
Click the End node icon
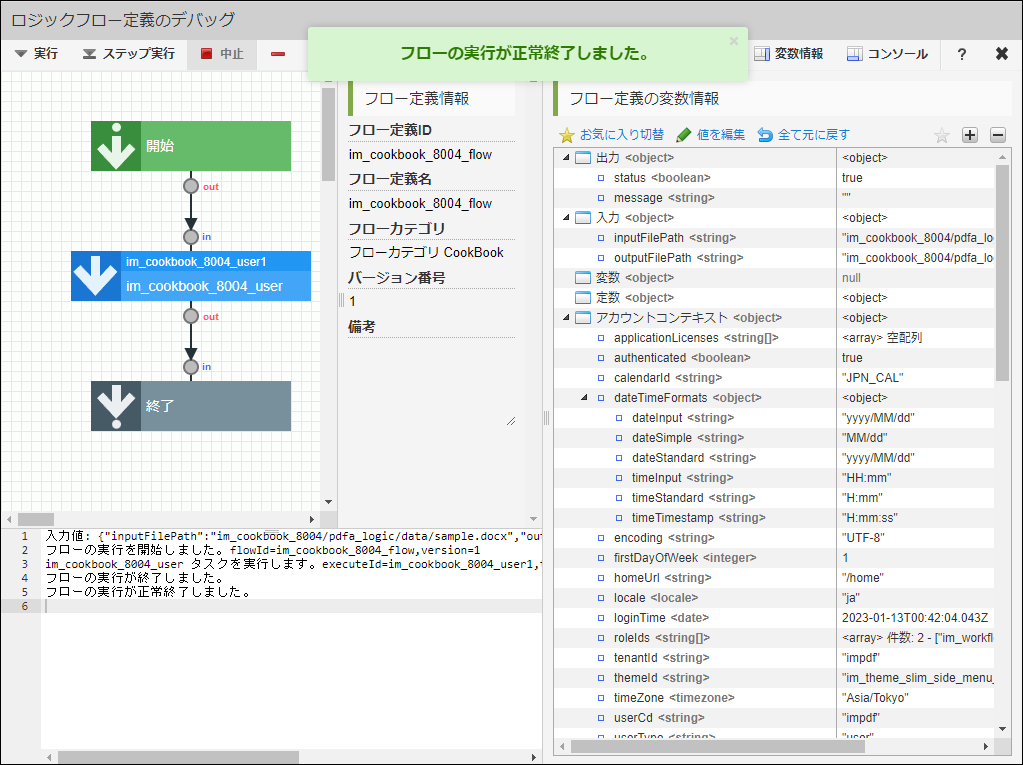pyautogui.click(x=116, y=406)
